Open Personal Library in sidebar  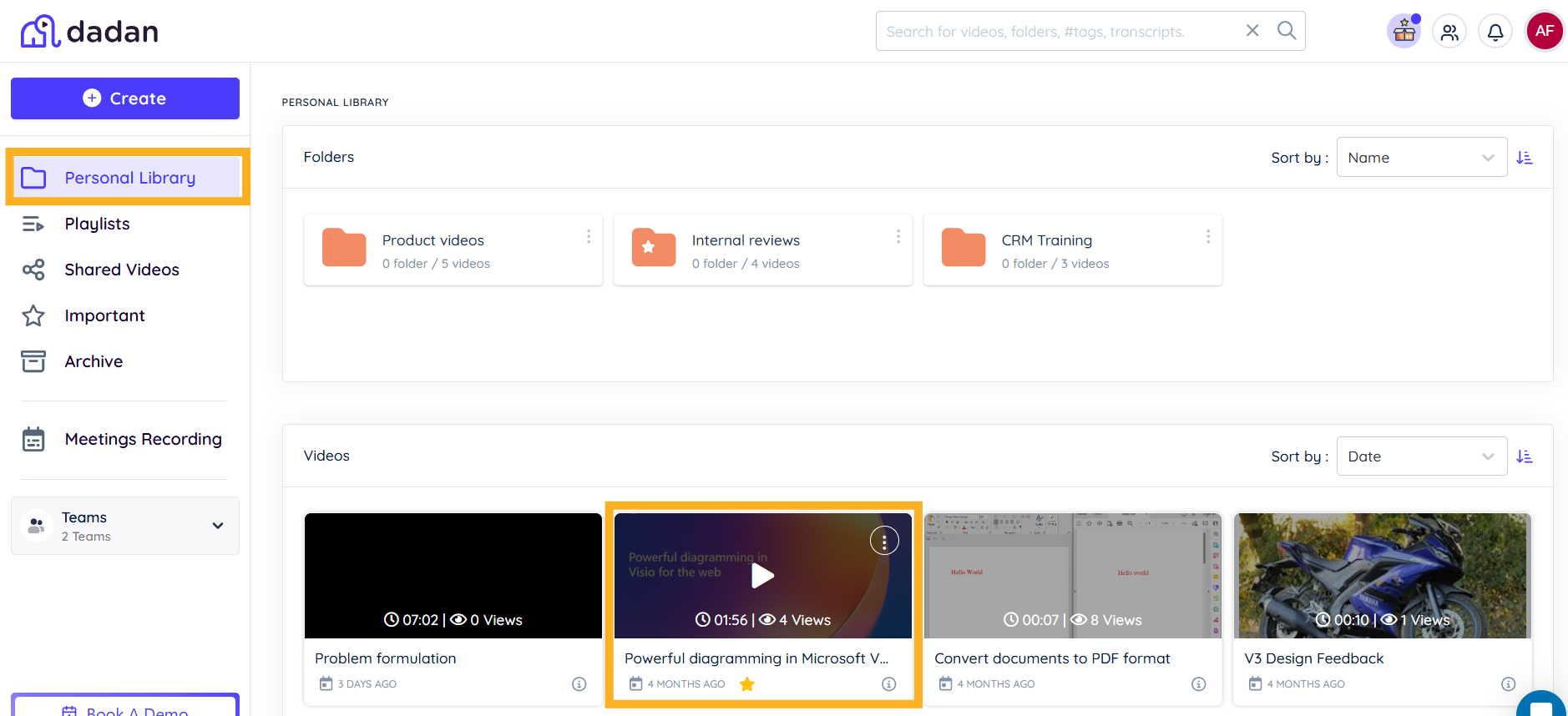click(128, 178)
